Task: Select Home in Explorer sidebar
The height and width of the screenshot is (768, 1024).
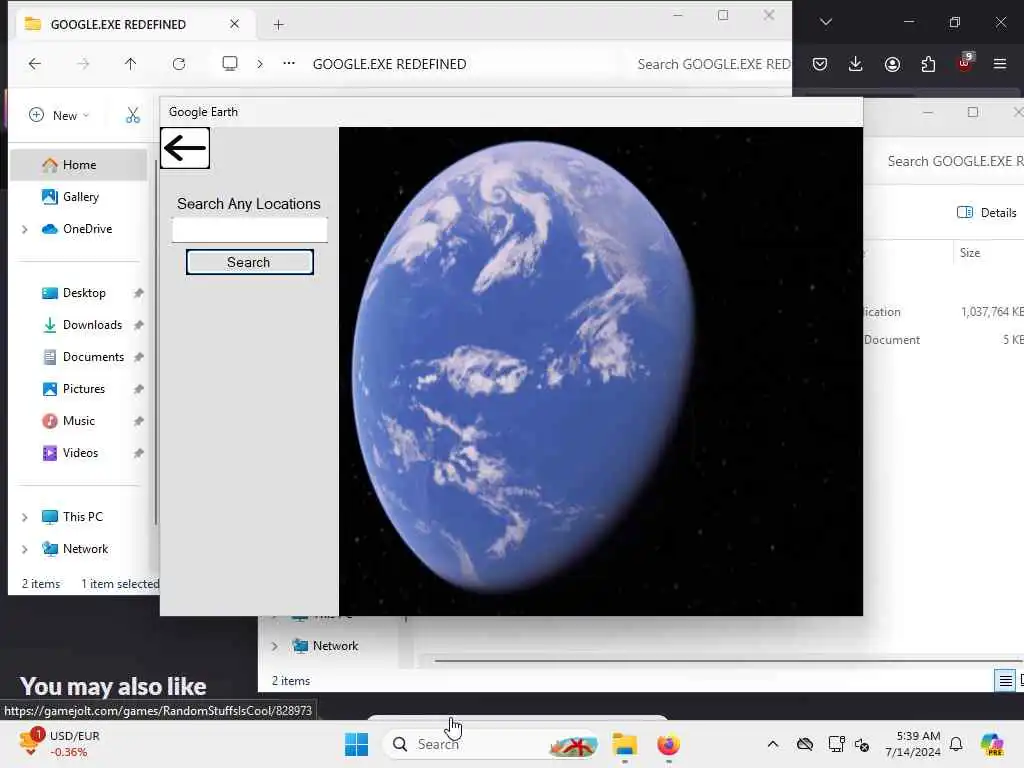Action: 79,165
